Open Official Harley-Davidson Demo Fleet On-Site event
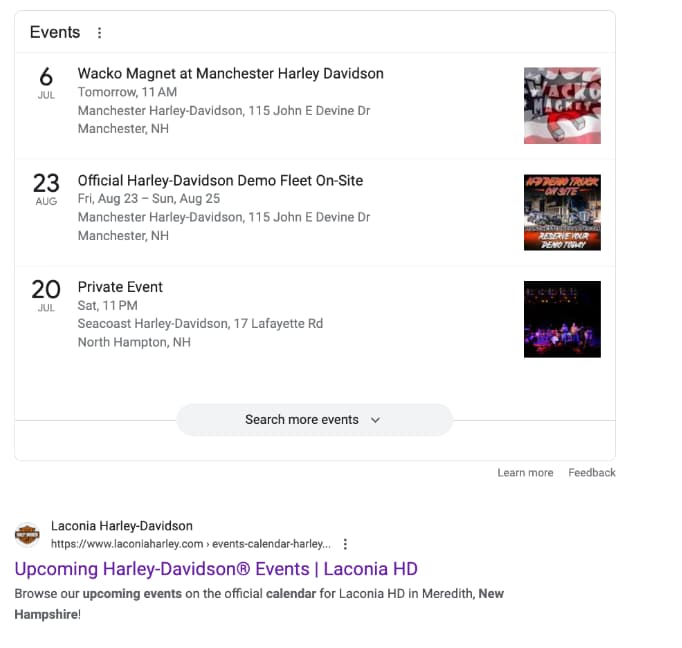This screenshot has width=682, height=648. point(220,180)
